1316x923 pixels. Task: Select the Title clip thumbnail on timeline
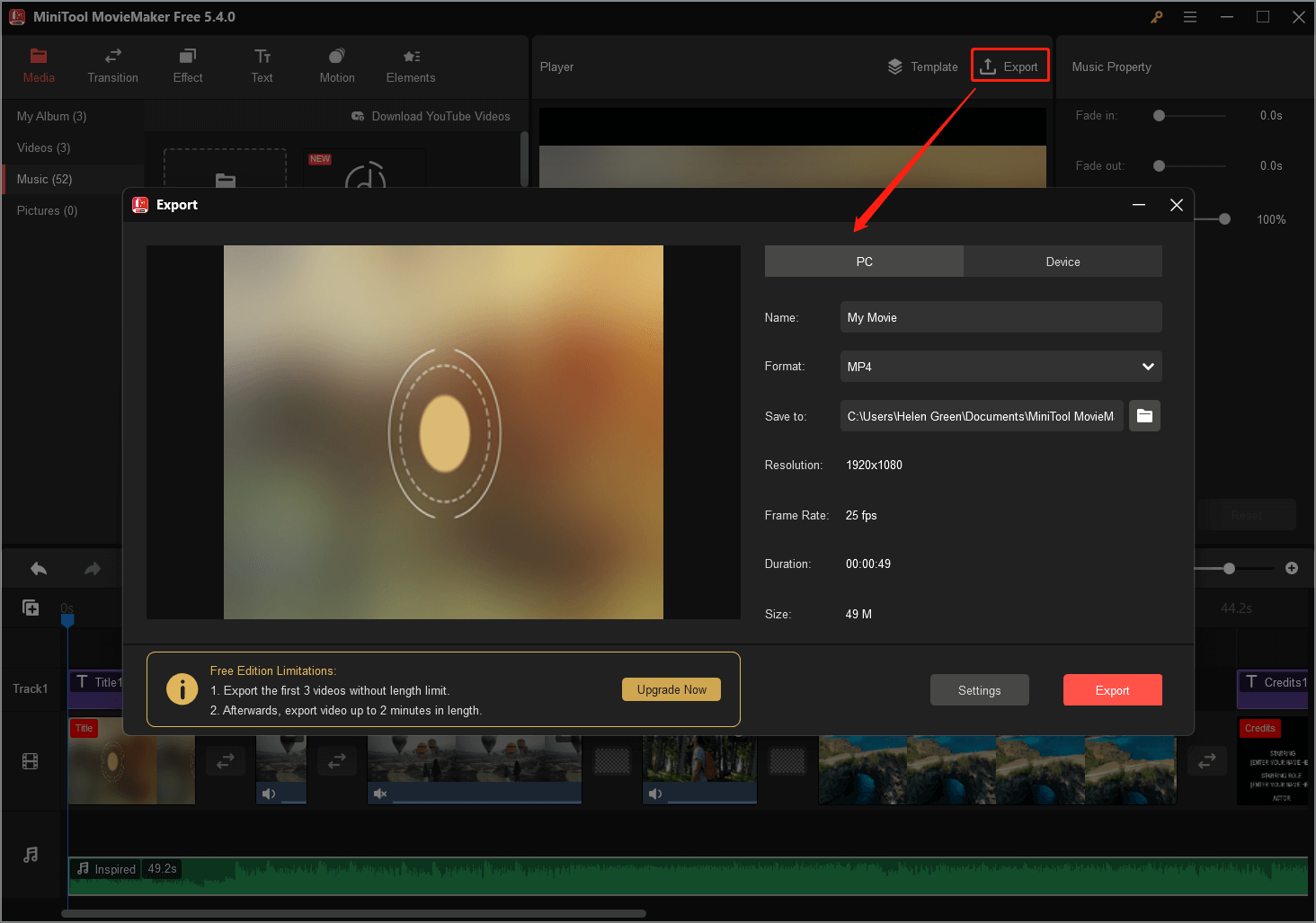click(131, 760)
